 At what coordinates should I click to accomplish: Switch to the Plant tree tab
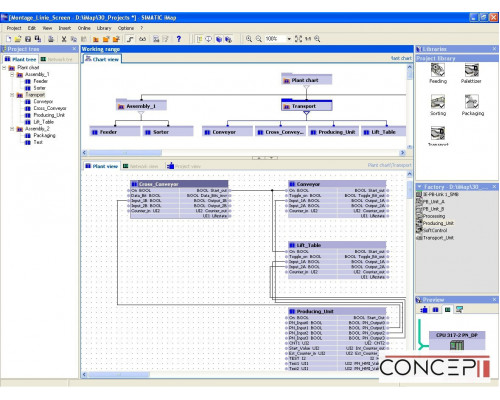[x=20, y=59]
